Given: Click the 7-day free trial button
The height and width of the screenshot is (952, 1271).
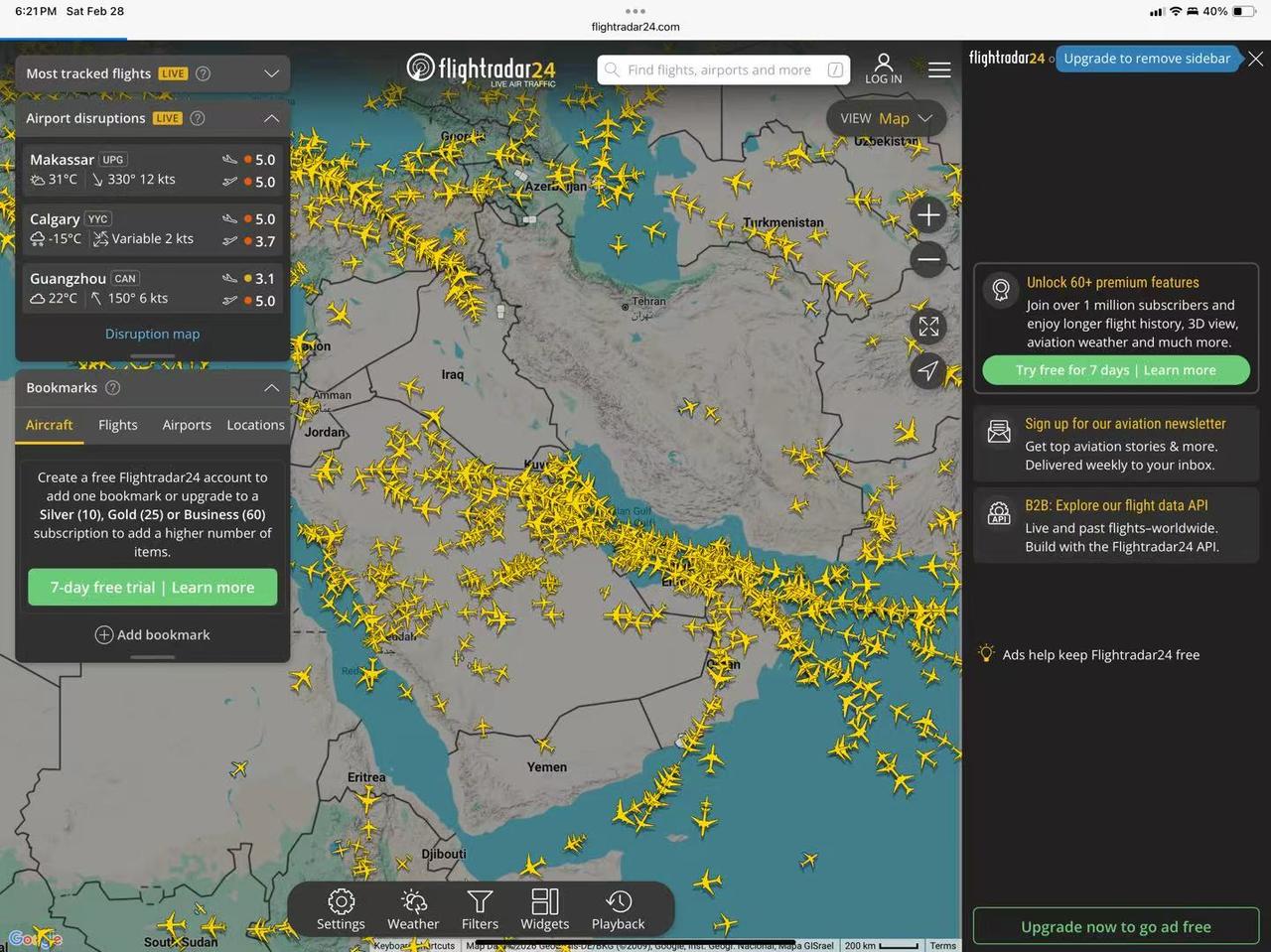Looking at the screenshot, I should pos(153,588).
